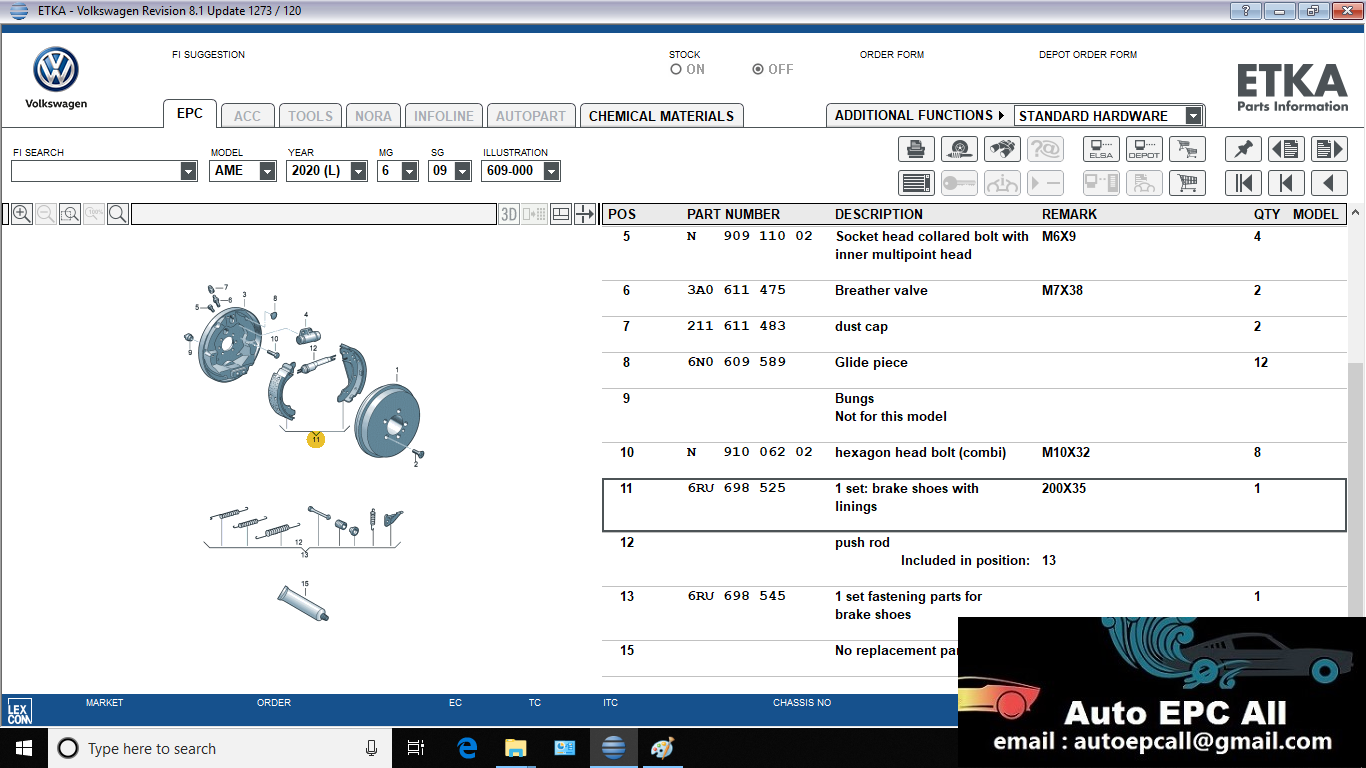Open the AUTOPART tab

(531, 116)
